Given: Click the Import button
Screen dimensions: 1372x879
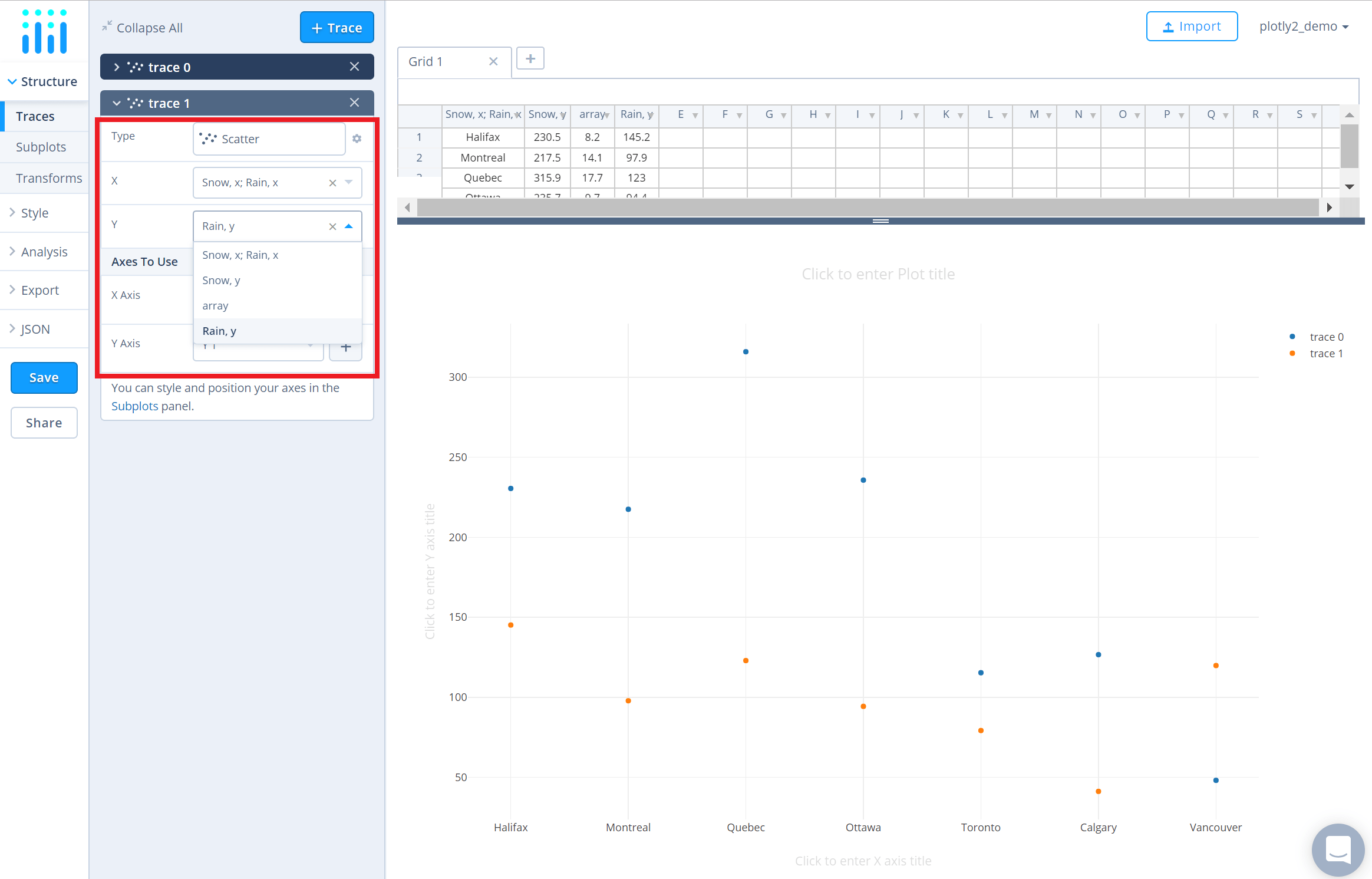Looking at the screenshot, I should 1191,27.
